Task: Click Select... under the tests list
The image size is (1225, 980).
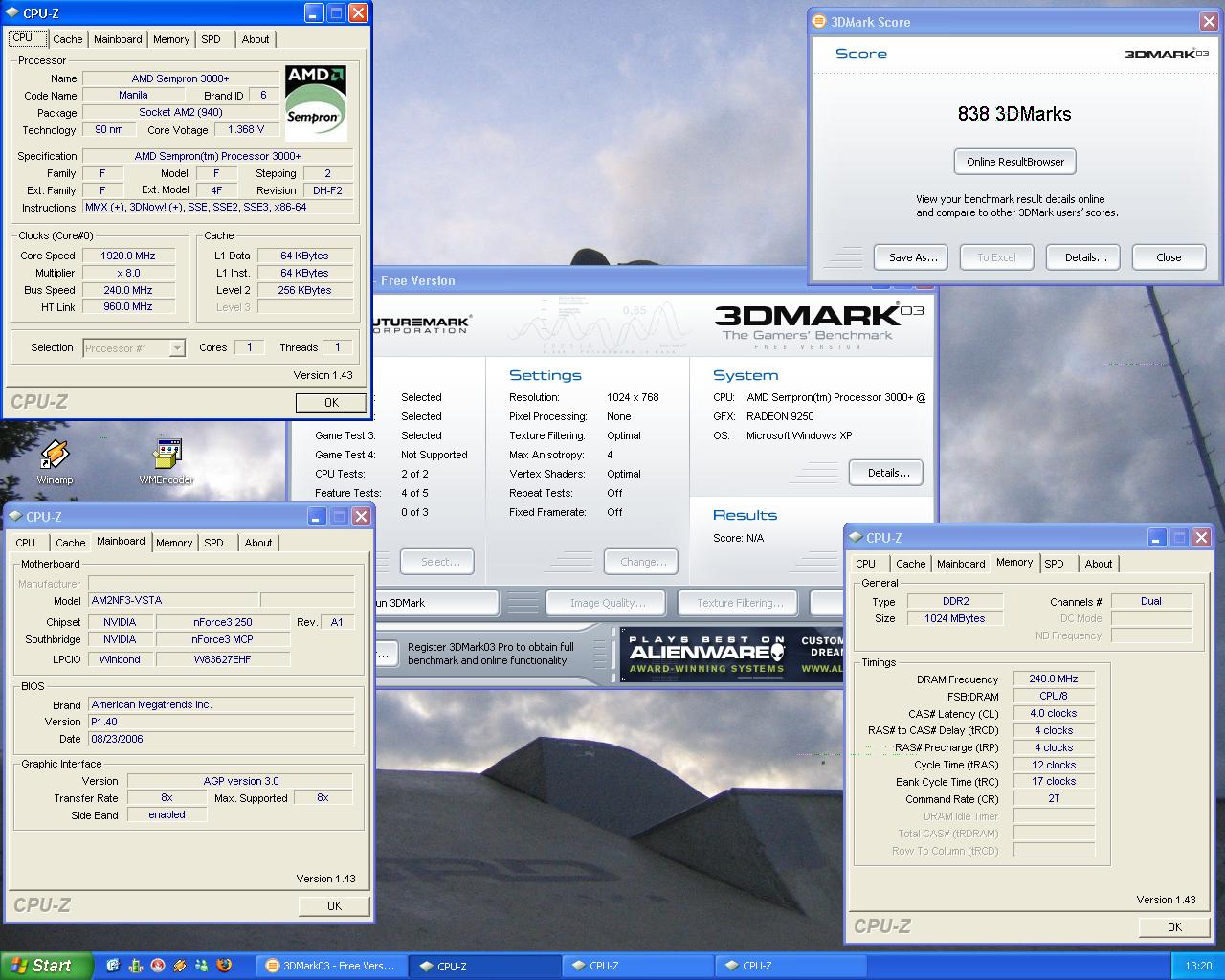Action: (x=439, y=562)
